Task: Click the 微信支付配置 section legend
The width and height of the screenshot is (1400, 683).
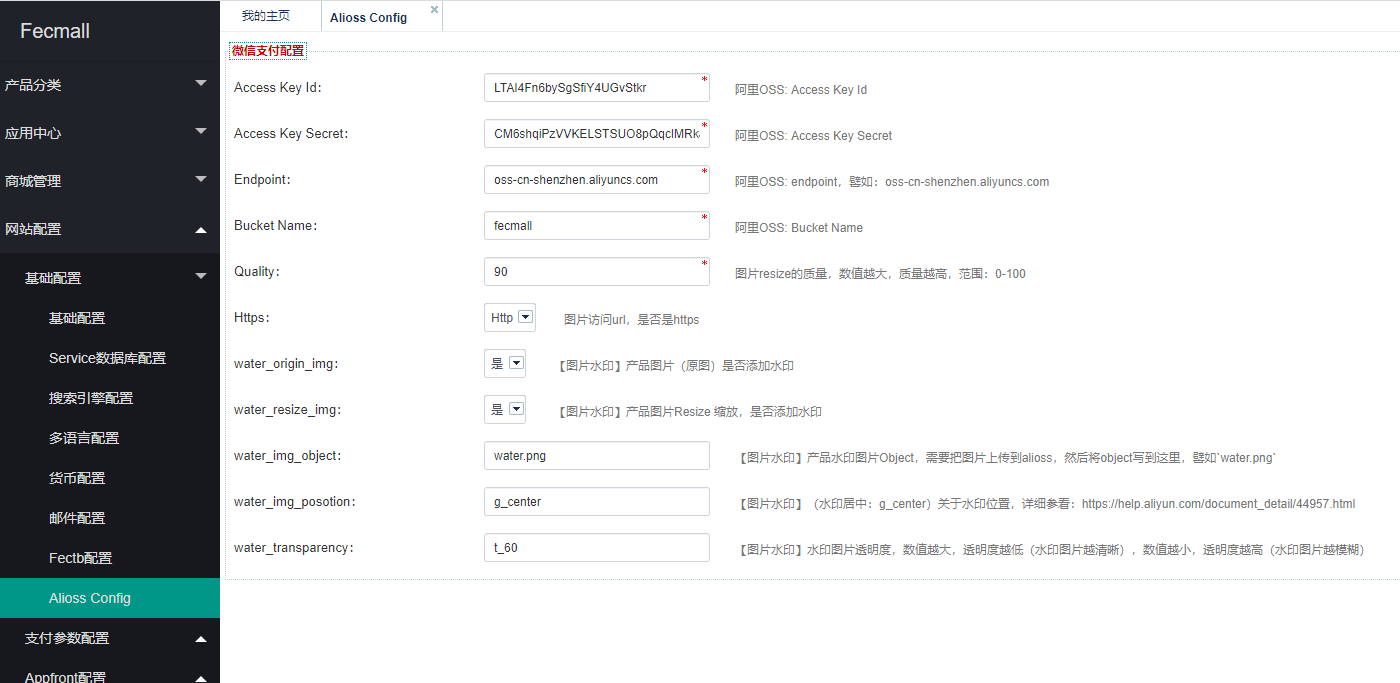Action: coord(268,50)
